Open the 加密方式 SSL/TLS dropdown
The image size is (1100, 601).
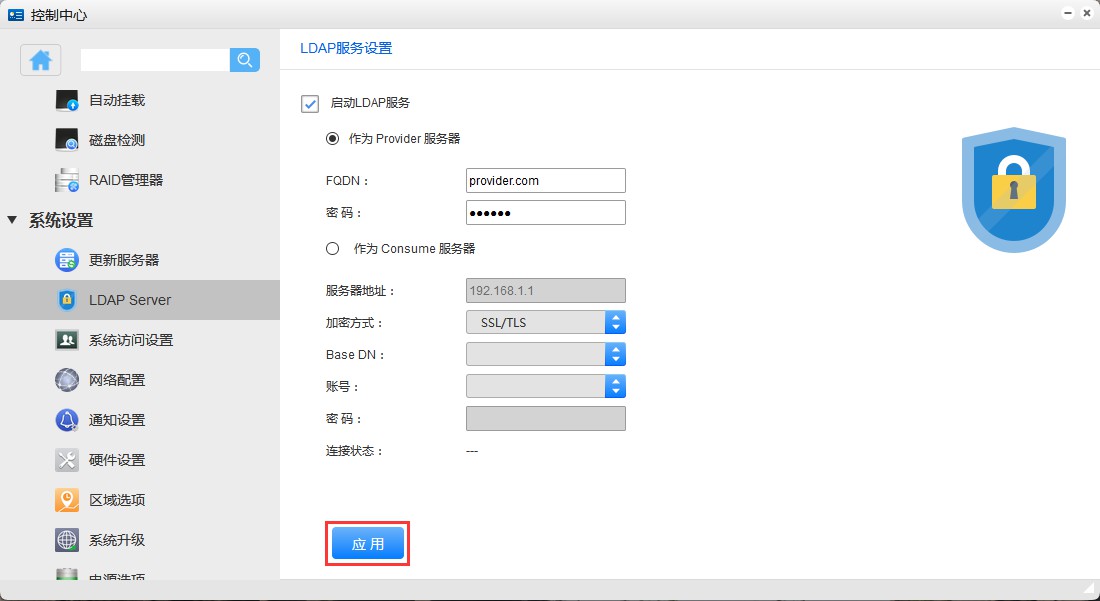[546, 322]
